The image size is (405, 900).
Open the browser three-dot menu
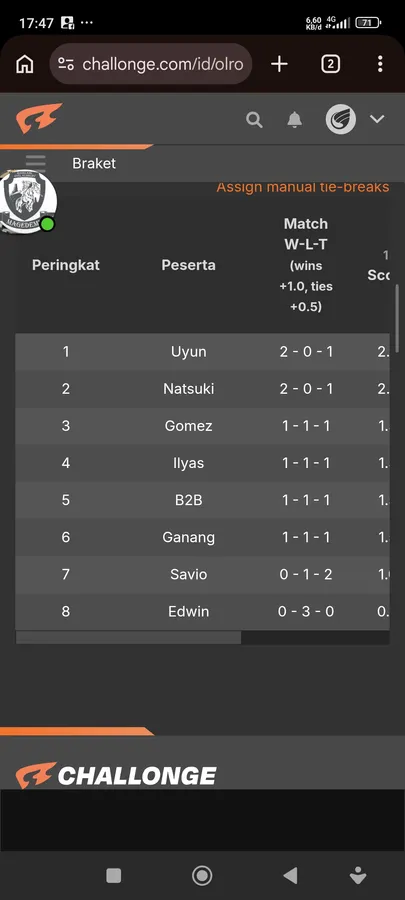(x=380, y=64)
